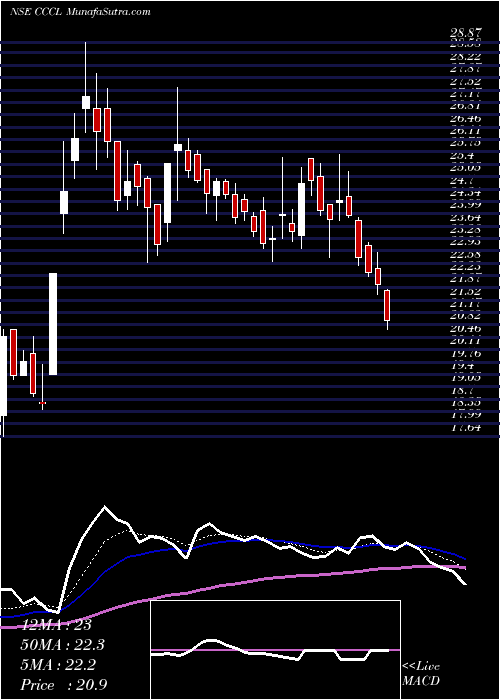Screen dimensions: 500x700
Task: Click the NSE CCCL MunafaSutra.com title text
Action: [x=80, y=12]
